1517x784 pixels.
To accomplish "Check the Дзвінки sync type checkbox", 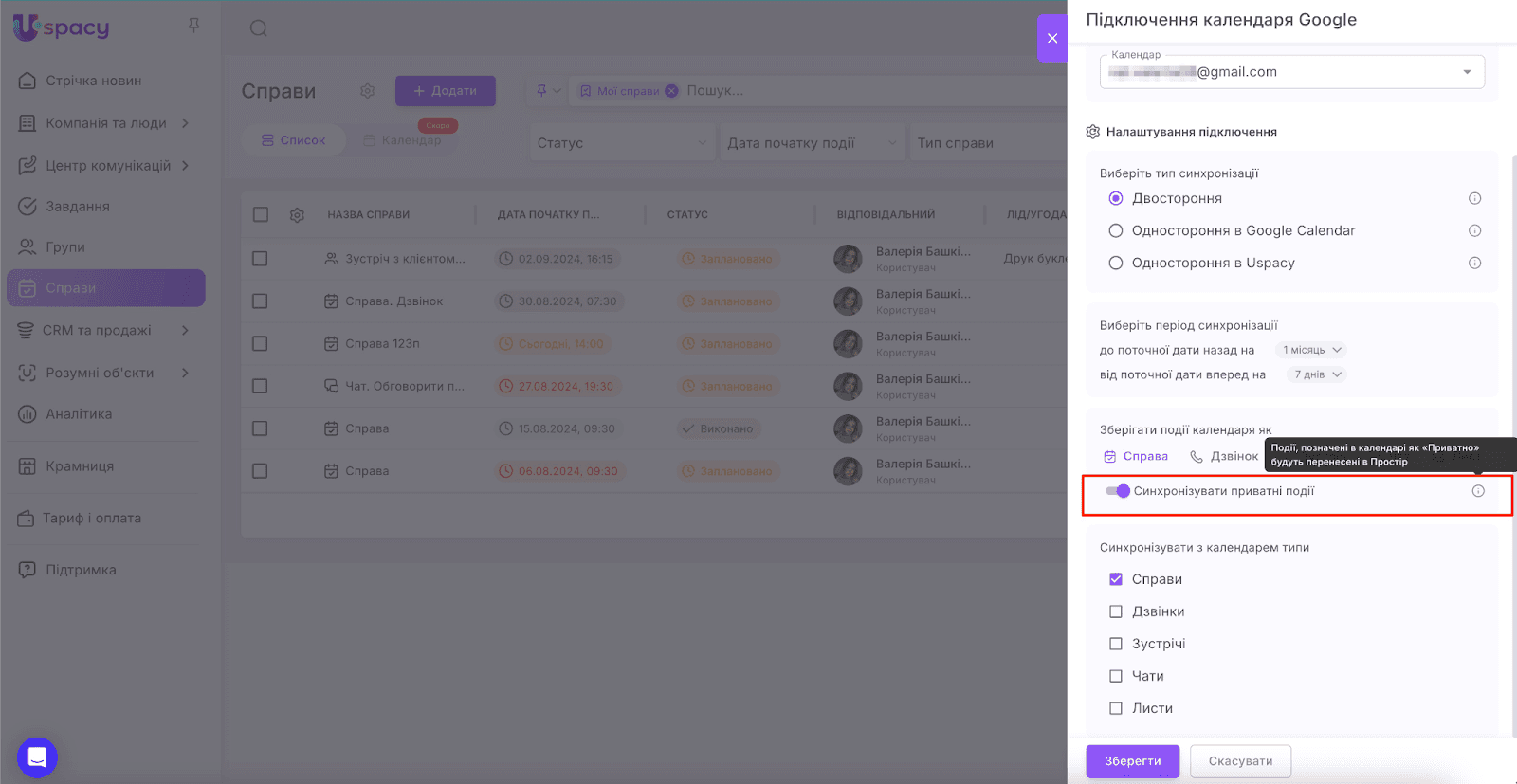I will [1116, 611].
